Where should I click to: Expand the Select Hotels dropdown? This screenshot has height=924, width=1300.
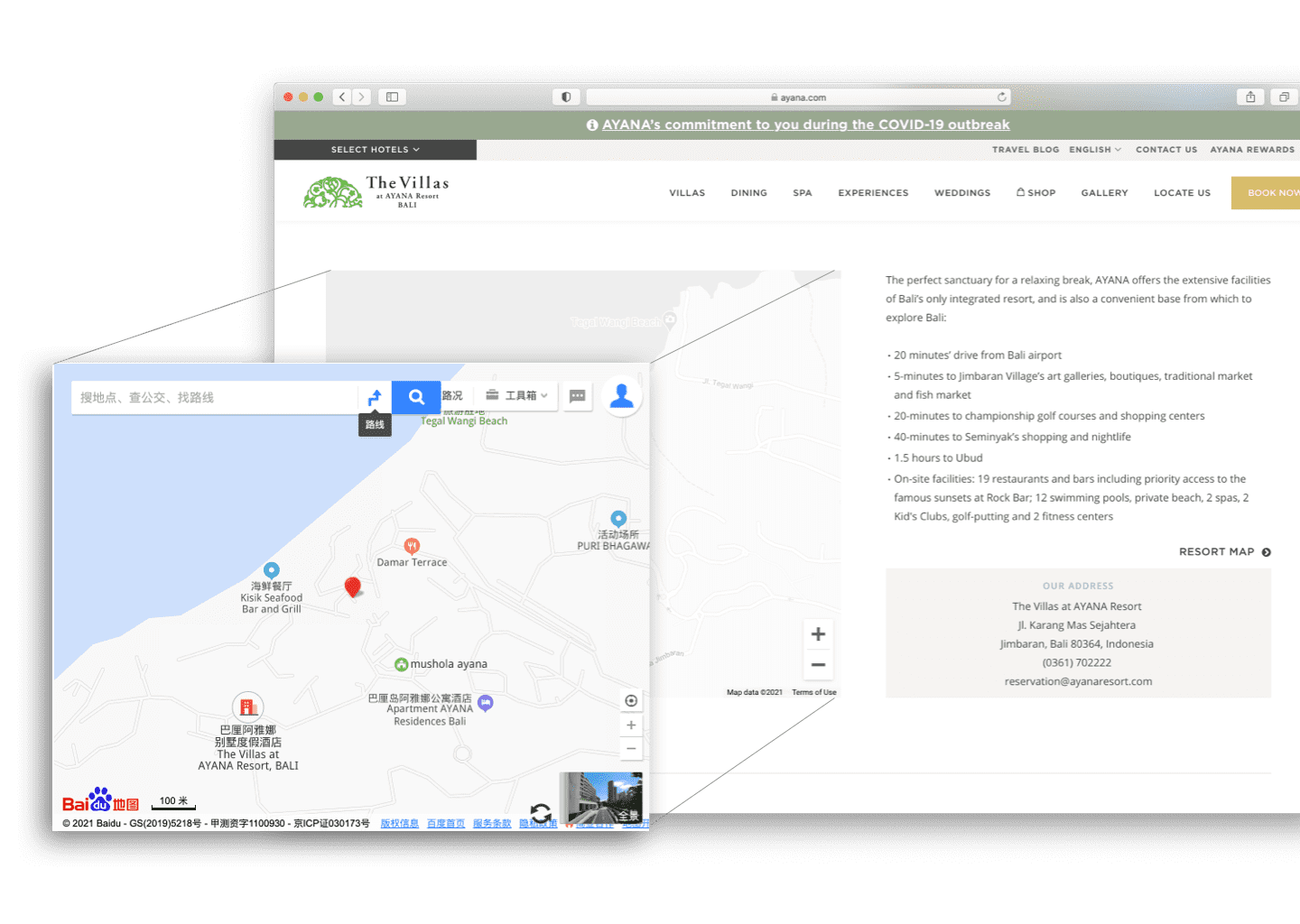click(375, 150)
